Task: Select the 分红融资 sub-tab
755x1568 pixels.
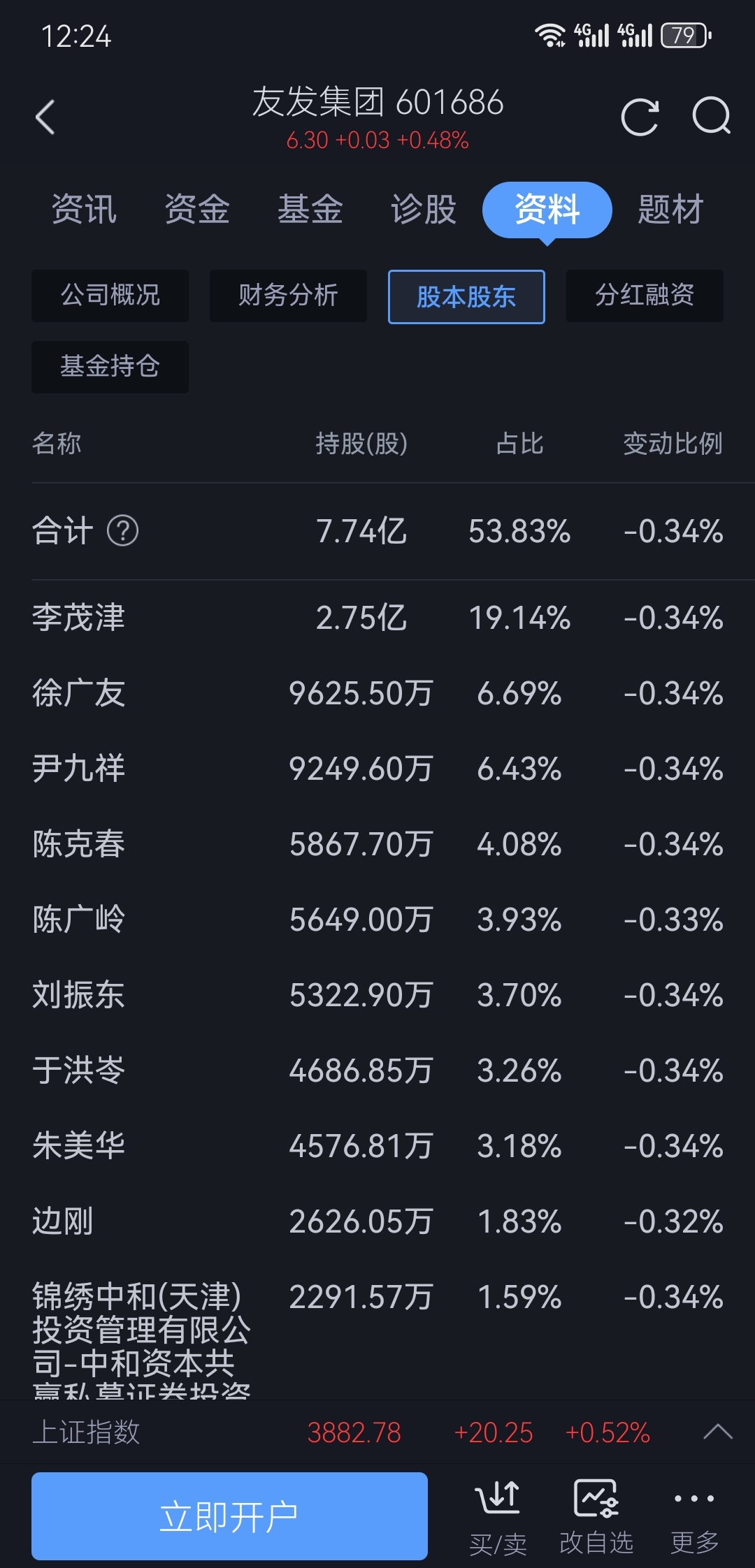Action: coord(645,296)
